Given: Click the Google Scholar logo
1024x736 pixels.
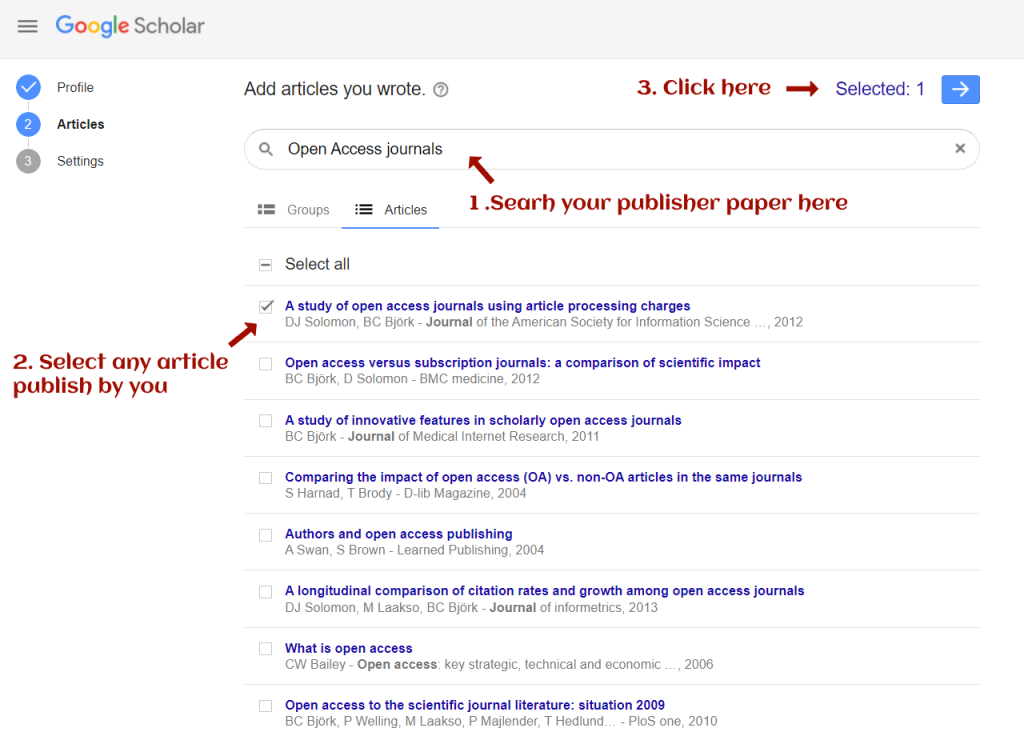Looking at the screenshot, I should point(130,26).
